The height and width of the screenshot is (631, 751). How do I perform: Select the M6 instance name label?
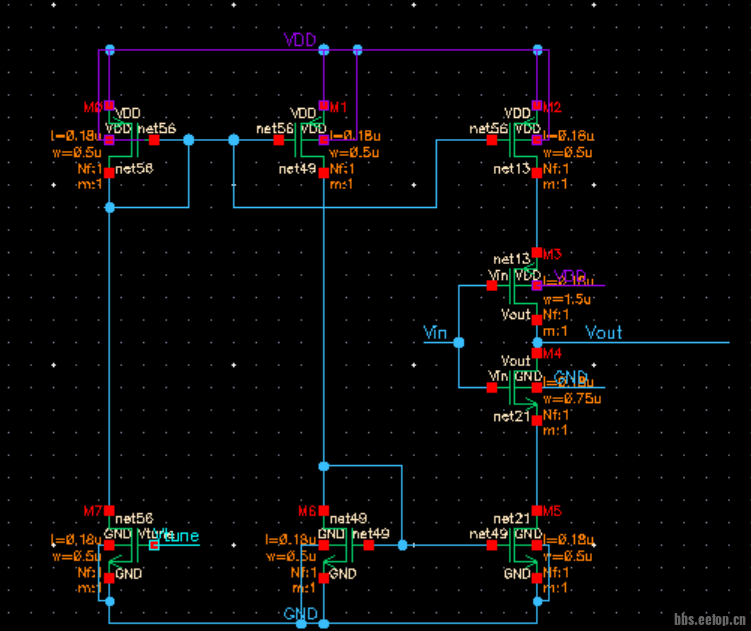307,511
